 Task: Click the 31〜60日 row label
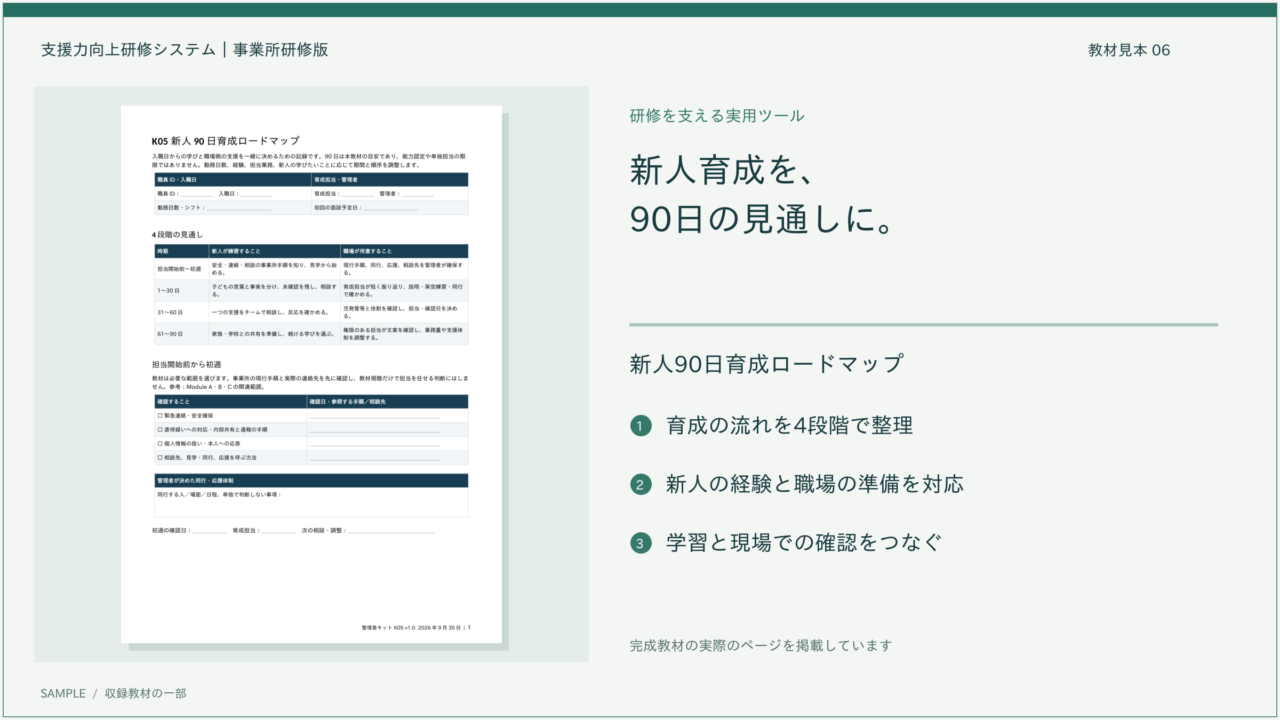pyautogui.click(x=171, y=312)
